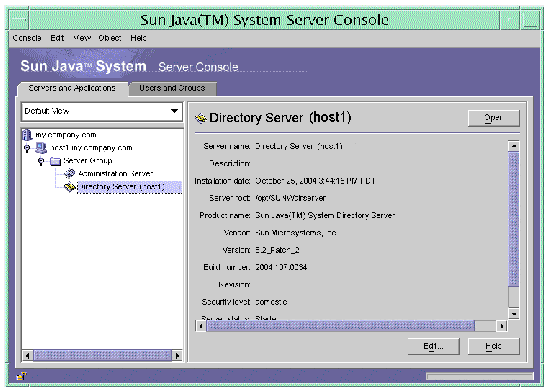Select Directory Server (host1) tree row
Viewport: 549px width, 392px height.
(129, 187)
